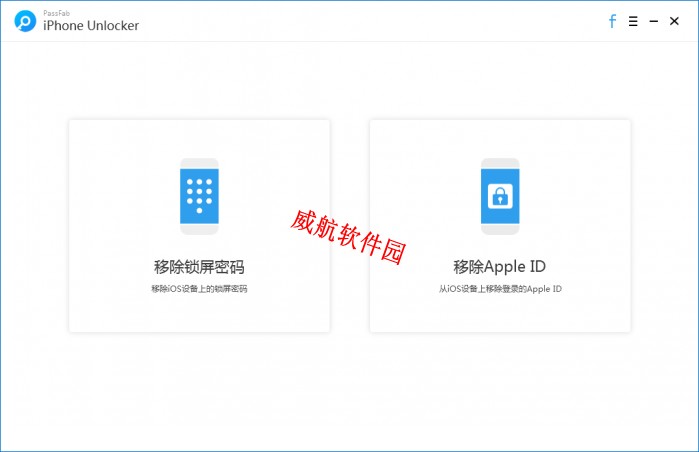This screenshot has height=452, width=699.
Task: Open the PassFab Facebook page icon
Action: point(612,21)
